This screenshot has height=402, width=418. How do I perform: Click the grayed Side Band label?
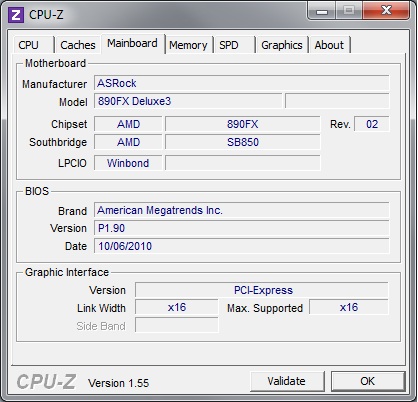(x=101, y=326)
